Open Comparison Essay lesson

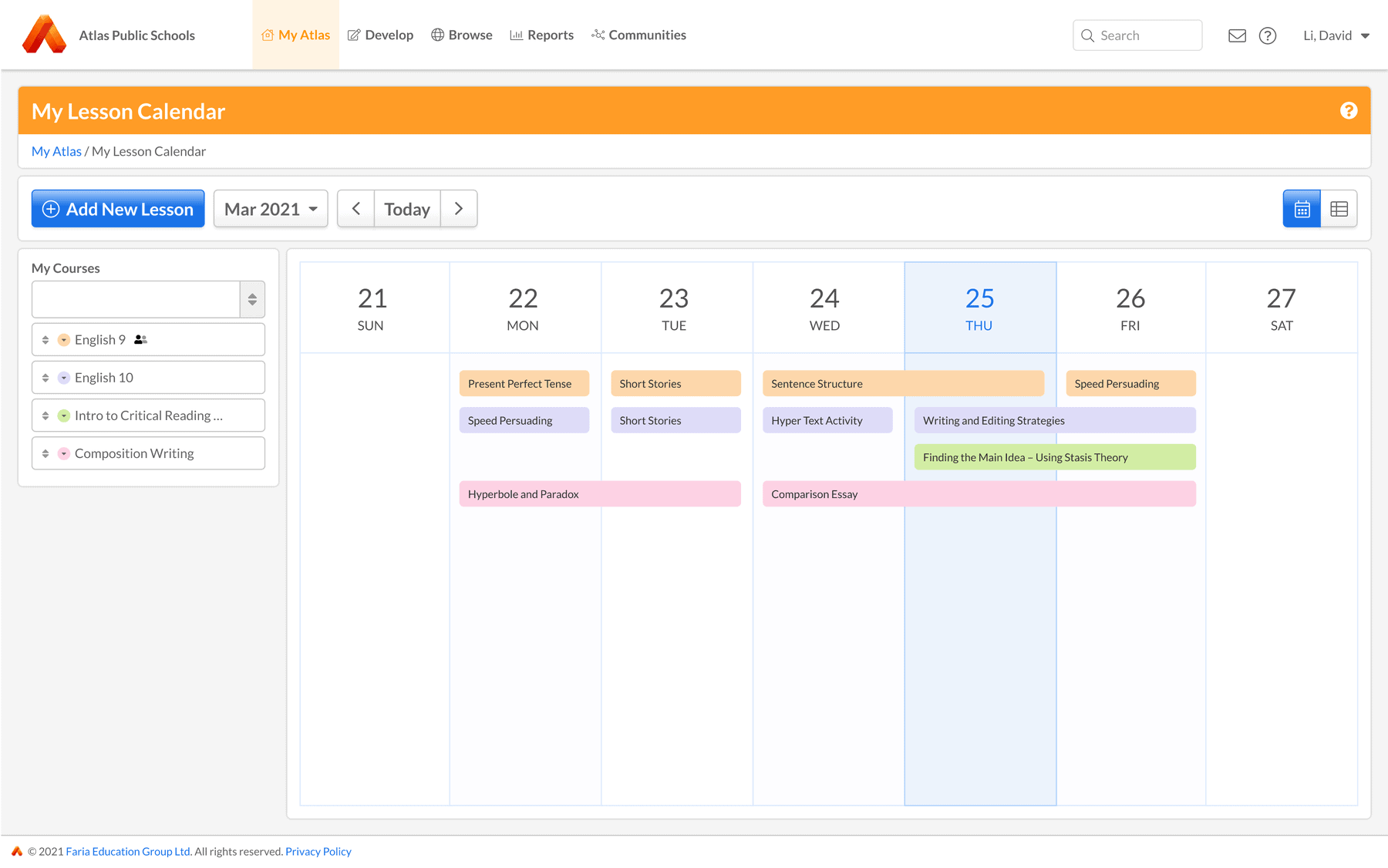coord(979,494)
